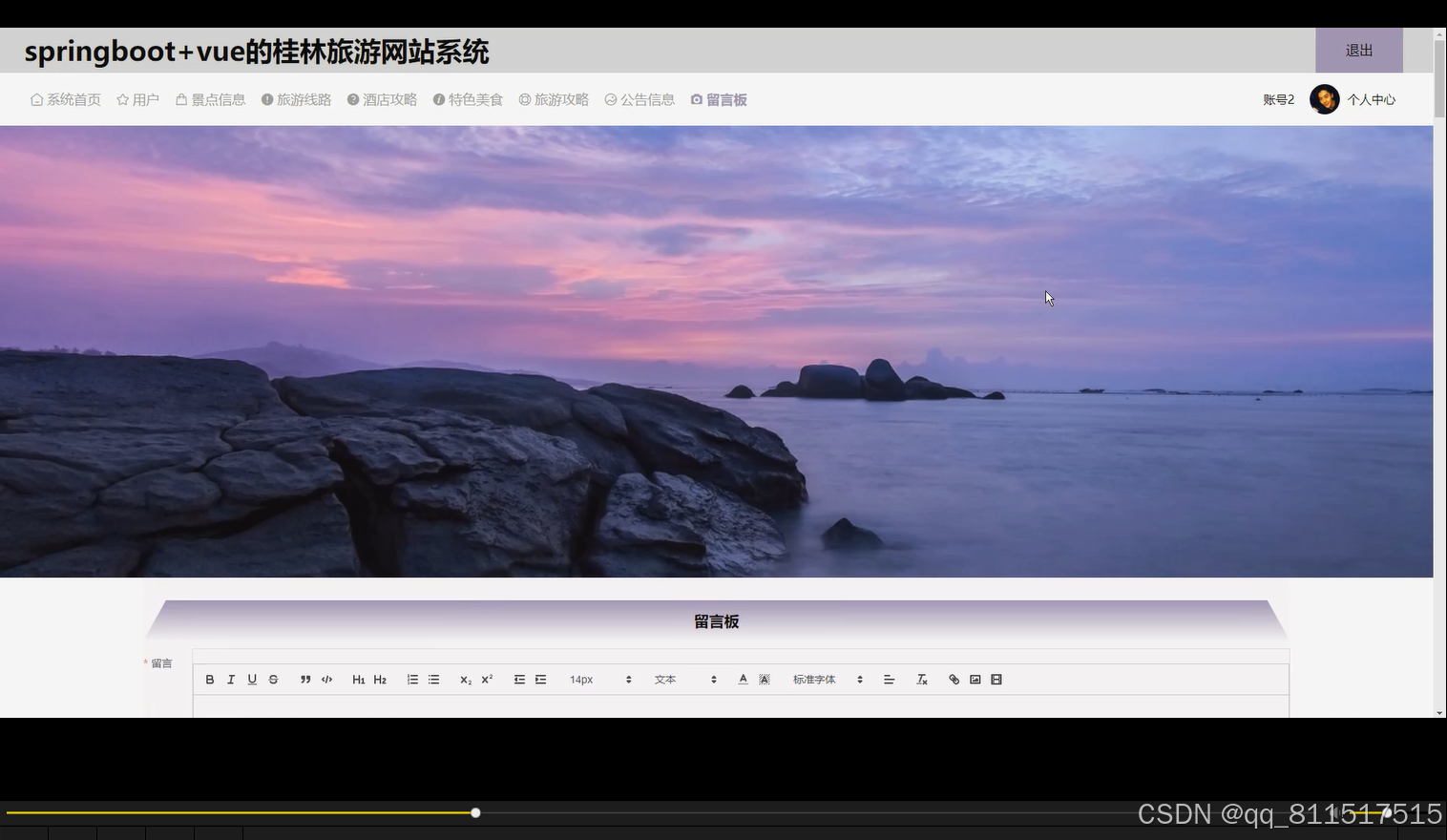Insert a video into the message

click(996, 679)
